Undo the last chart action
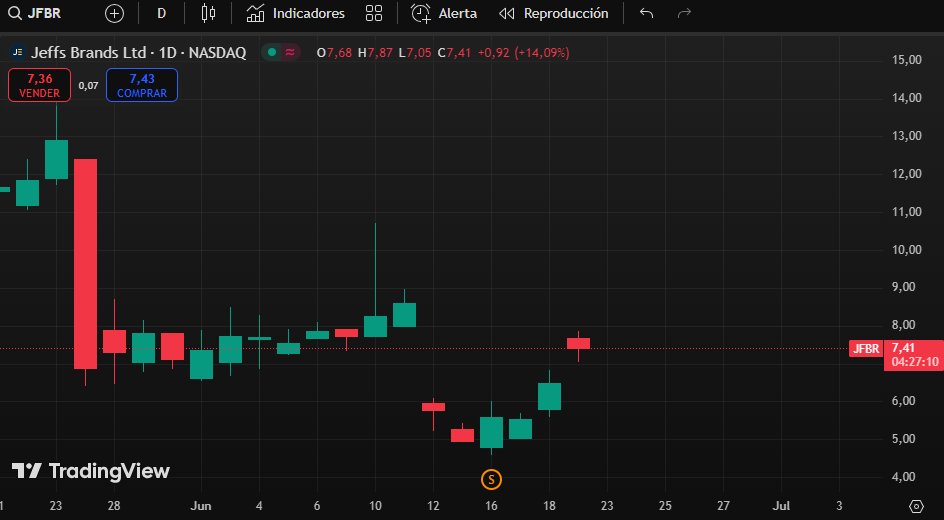The width and height of the screenshot is (944, 520). pyautogui.click(x=647, y=13)
